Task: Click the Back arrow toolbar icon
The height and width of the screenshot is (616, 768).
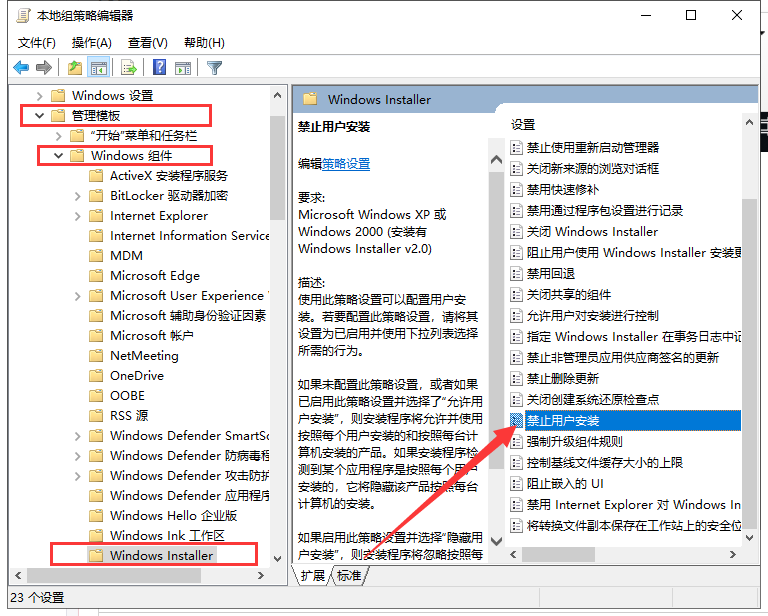Action: click(21, 68)
